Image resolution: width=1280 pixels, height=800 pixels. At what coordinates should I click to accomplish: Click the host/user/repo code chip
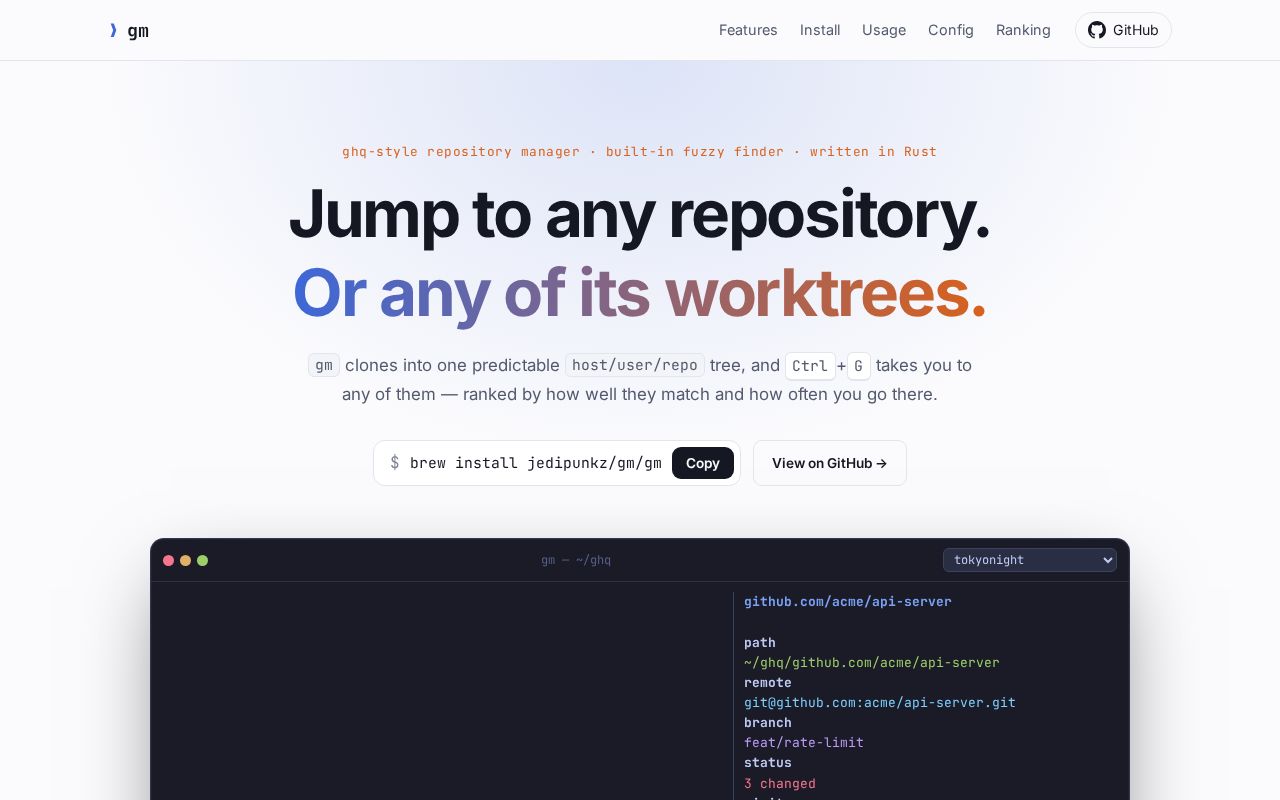(x=635, y=365)
